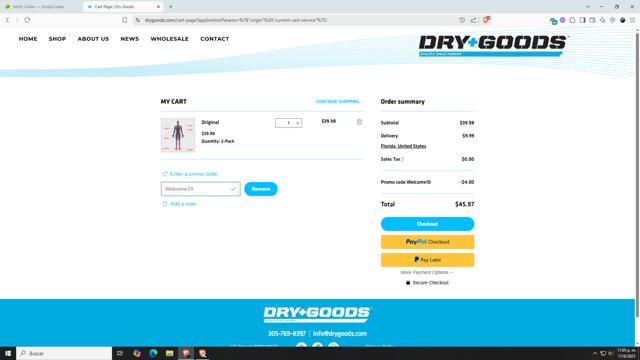The image size is (640, 360).
Task: Change delivery location Florida, United States
Action: 403,146
